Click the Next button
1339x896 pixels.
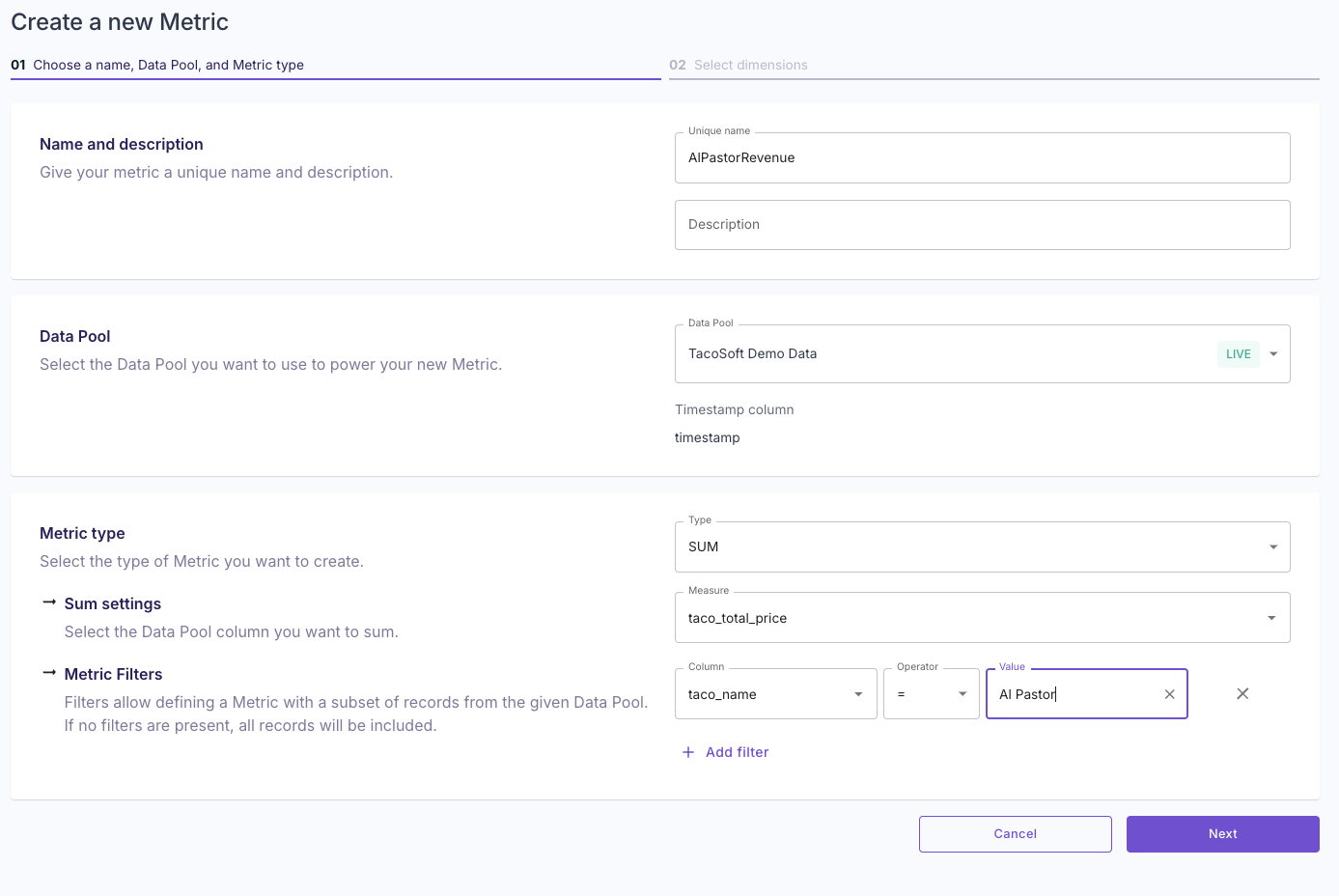(x=1222, y=833)
